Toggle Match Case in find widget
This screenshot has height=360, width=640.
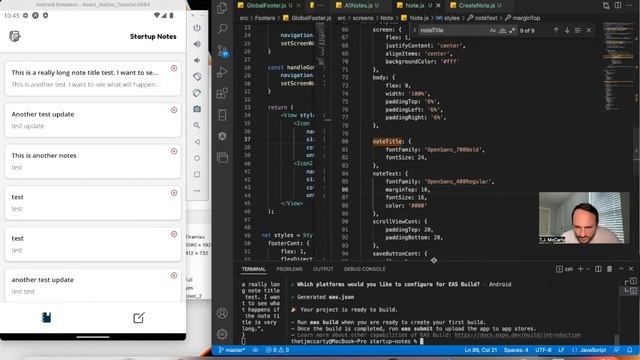click(x=493, y=30)
